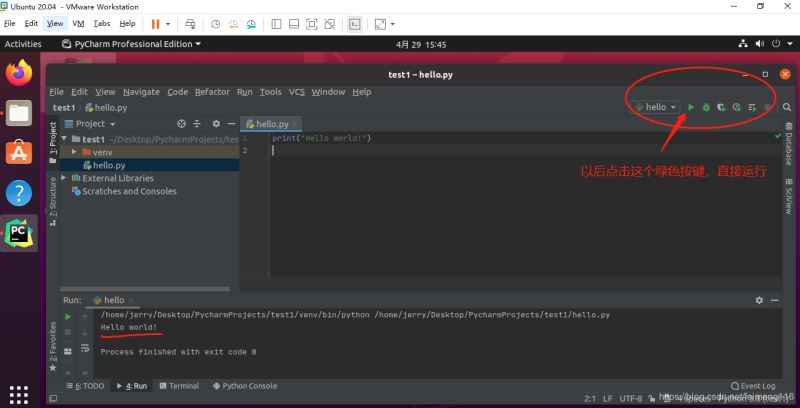Click the grayed stop icon in main toolbar
800x408 pixels.
(768, 107)
